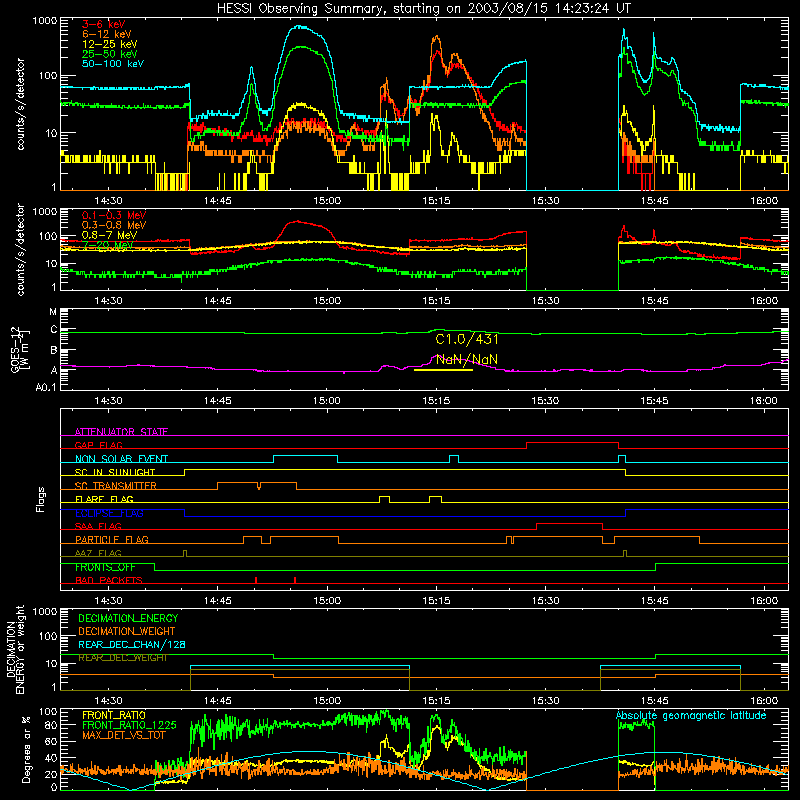
Task: Click the NaN/NaN annotation in GOES panel
Action: (467, 359)
